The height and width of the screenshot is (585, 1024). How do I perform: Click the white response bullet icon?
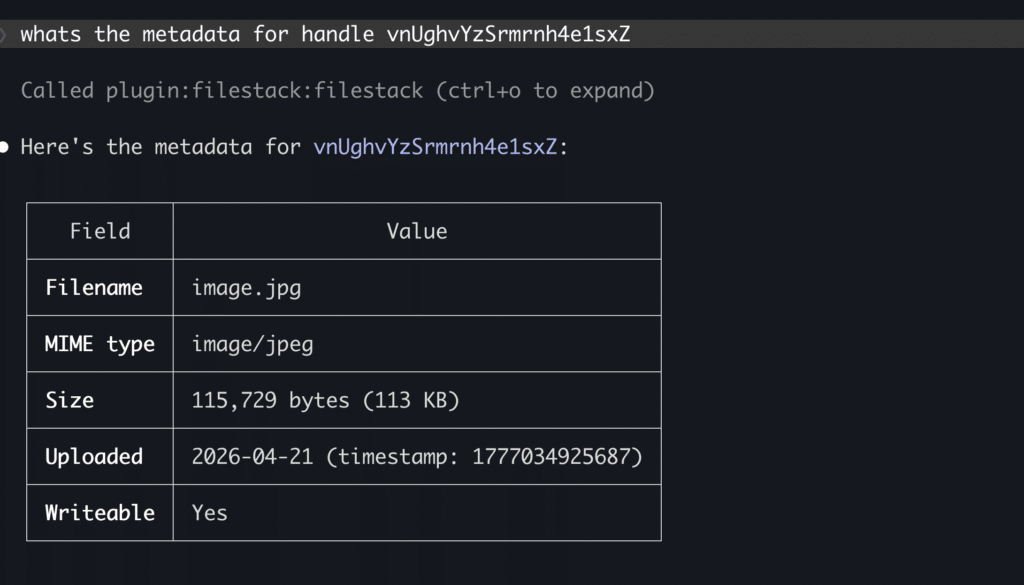(x=7, y=148)
